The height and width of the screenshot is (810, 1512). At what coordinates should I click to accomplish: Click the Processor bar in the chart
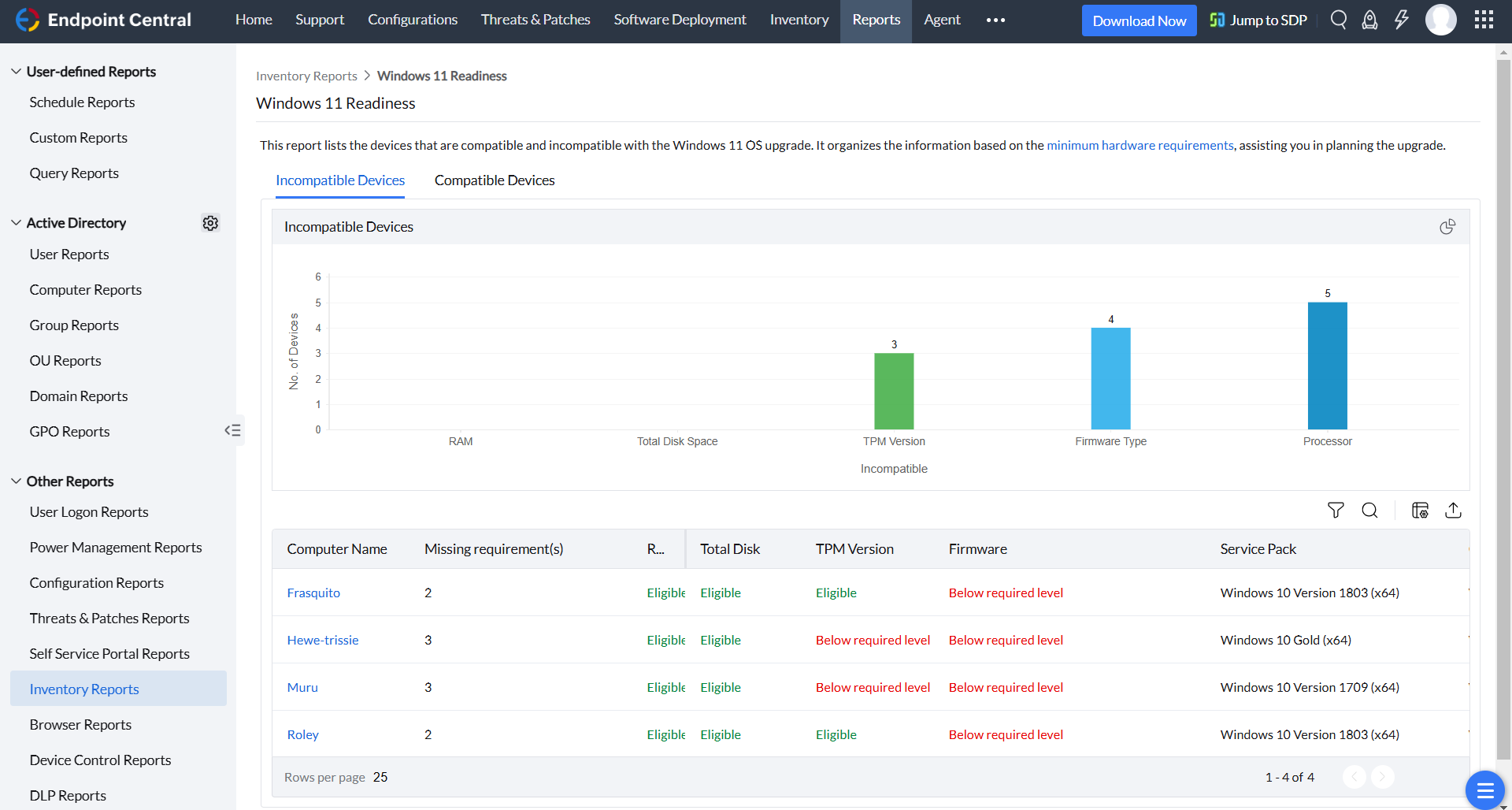pyautogui.click(x=1327, y=366)
